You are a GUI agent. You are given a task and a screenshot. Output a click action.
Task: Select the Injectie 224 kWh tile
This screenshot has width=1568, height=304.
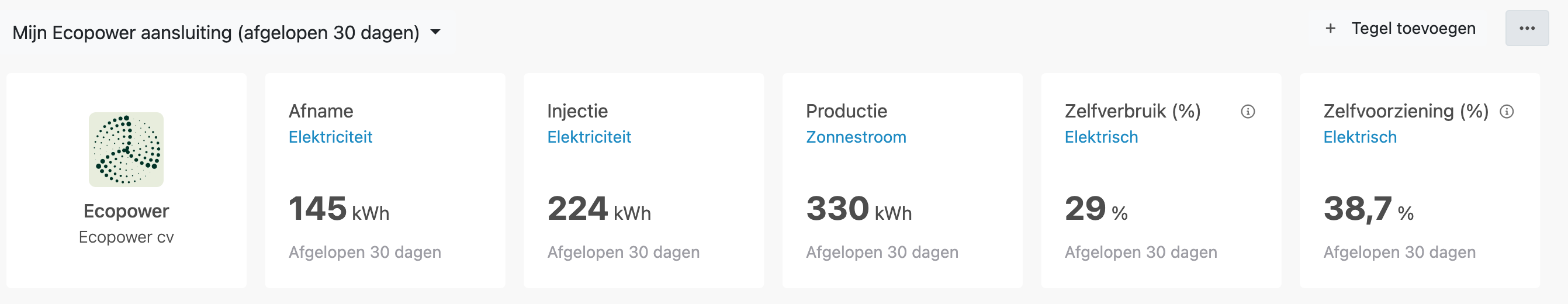click(643, 180)
